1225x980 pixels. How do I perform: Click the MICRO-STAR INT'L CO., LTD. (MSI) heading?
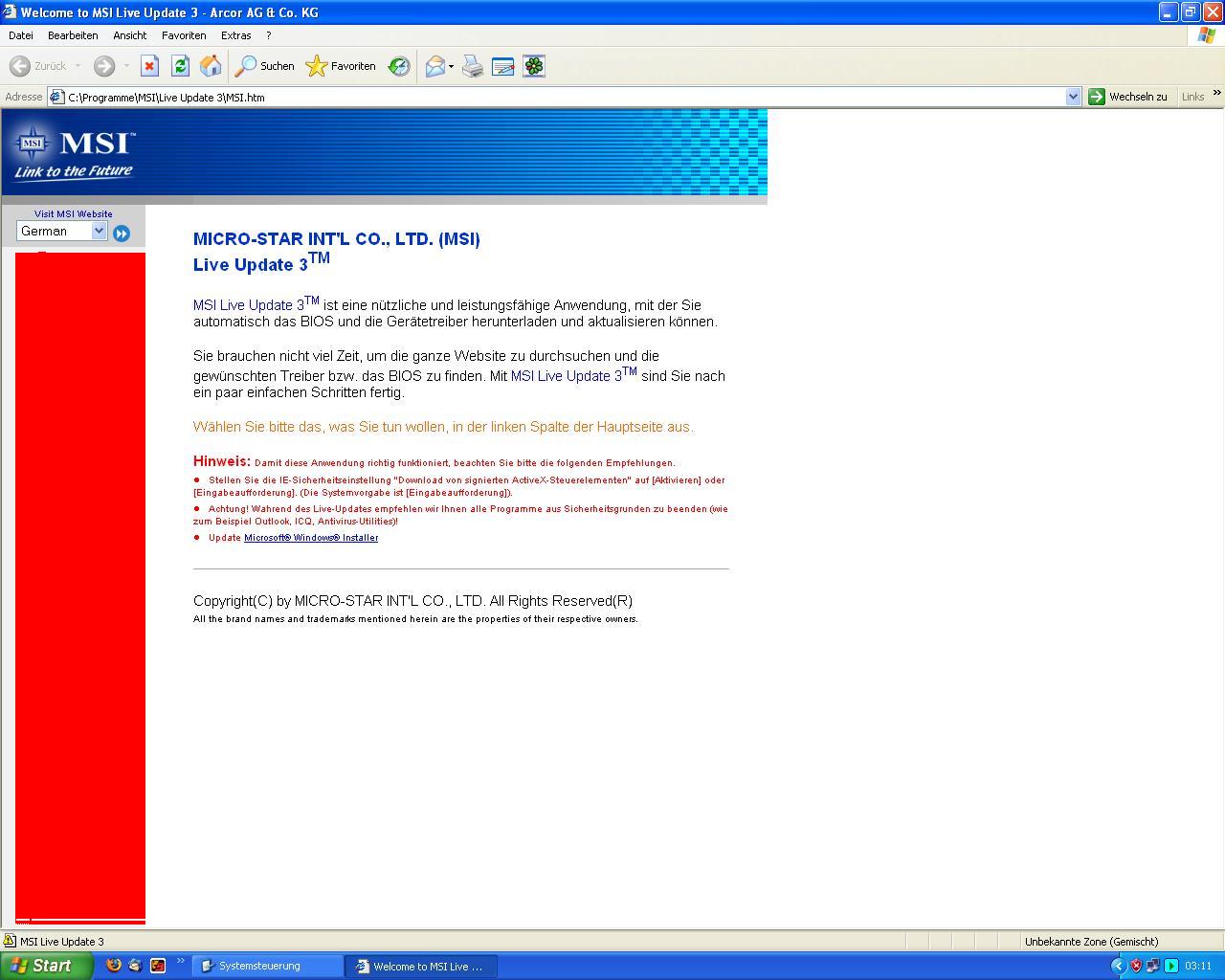tap(337, 239)
